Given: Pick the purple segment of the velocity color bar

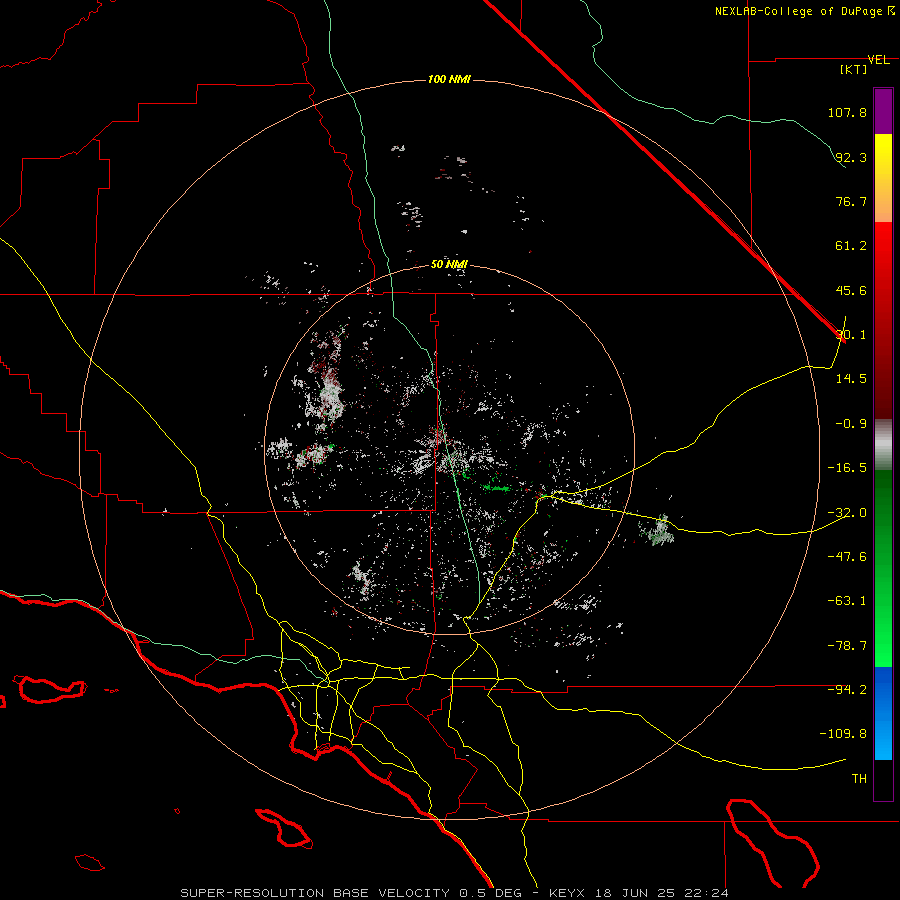Looking at the screenshot, I should click(x=883, y=111).
